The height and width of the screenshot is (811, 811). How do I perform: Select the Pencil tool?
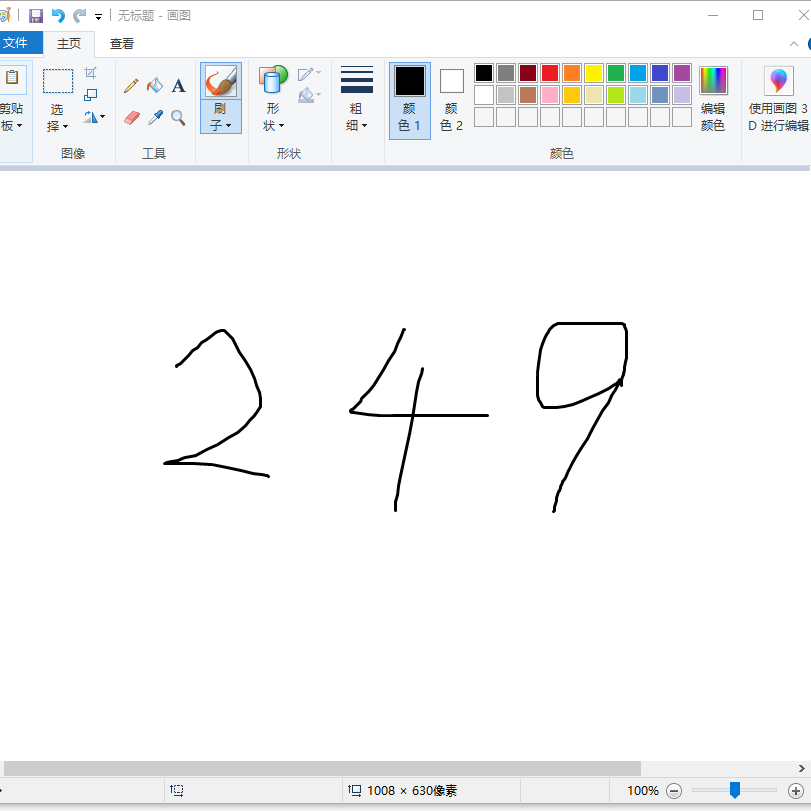click(131, 86)
